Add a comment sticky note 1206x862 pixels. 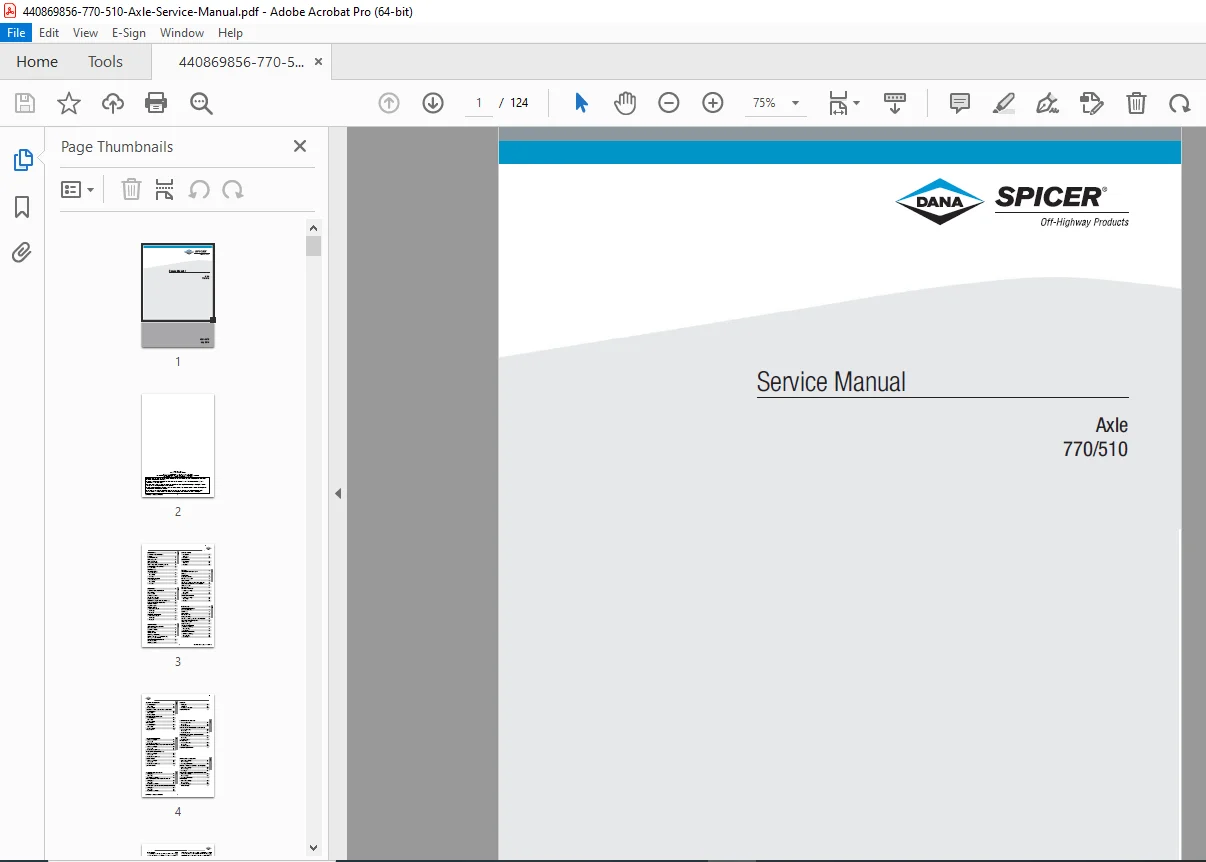(x=960, y=103)
